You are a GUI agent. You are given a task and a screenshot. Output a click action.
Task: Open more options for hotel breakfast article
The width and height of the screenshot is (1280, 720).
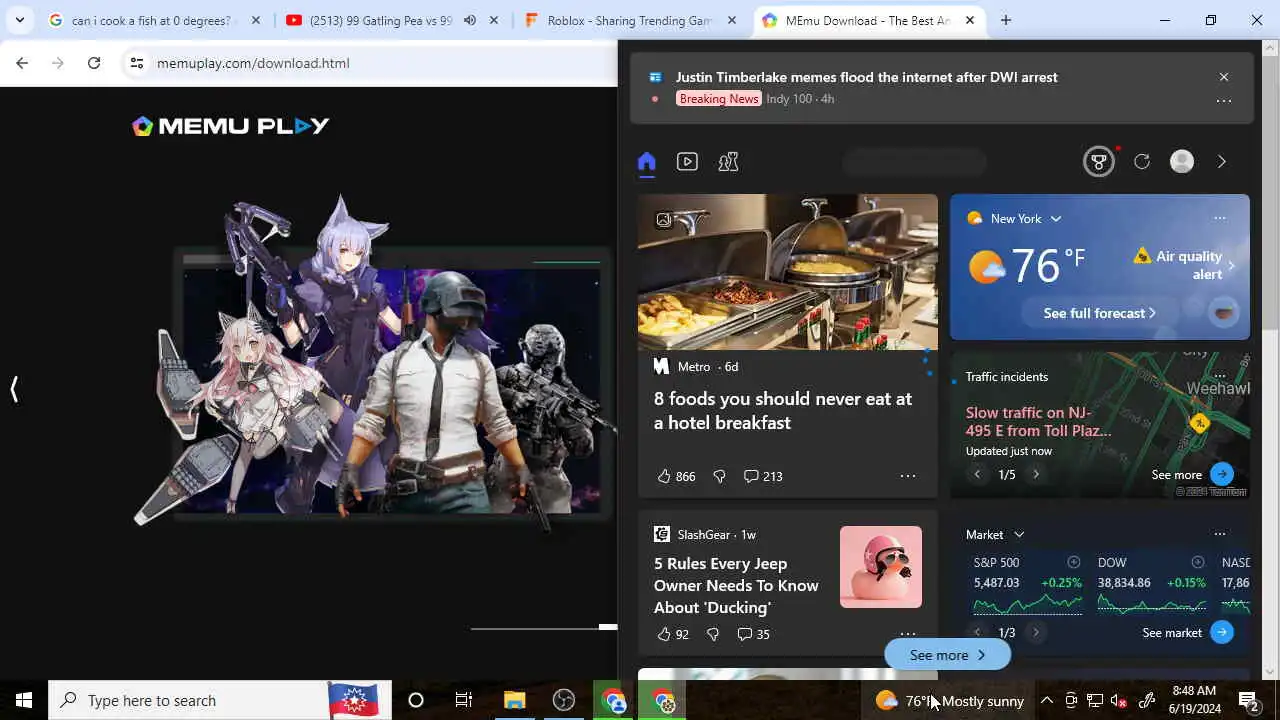click(908, 476)
